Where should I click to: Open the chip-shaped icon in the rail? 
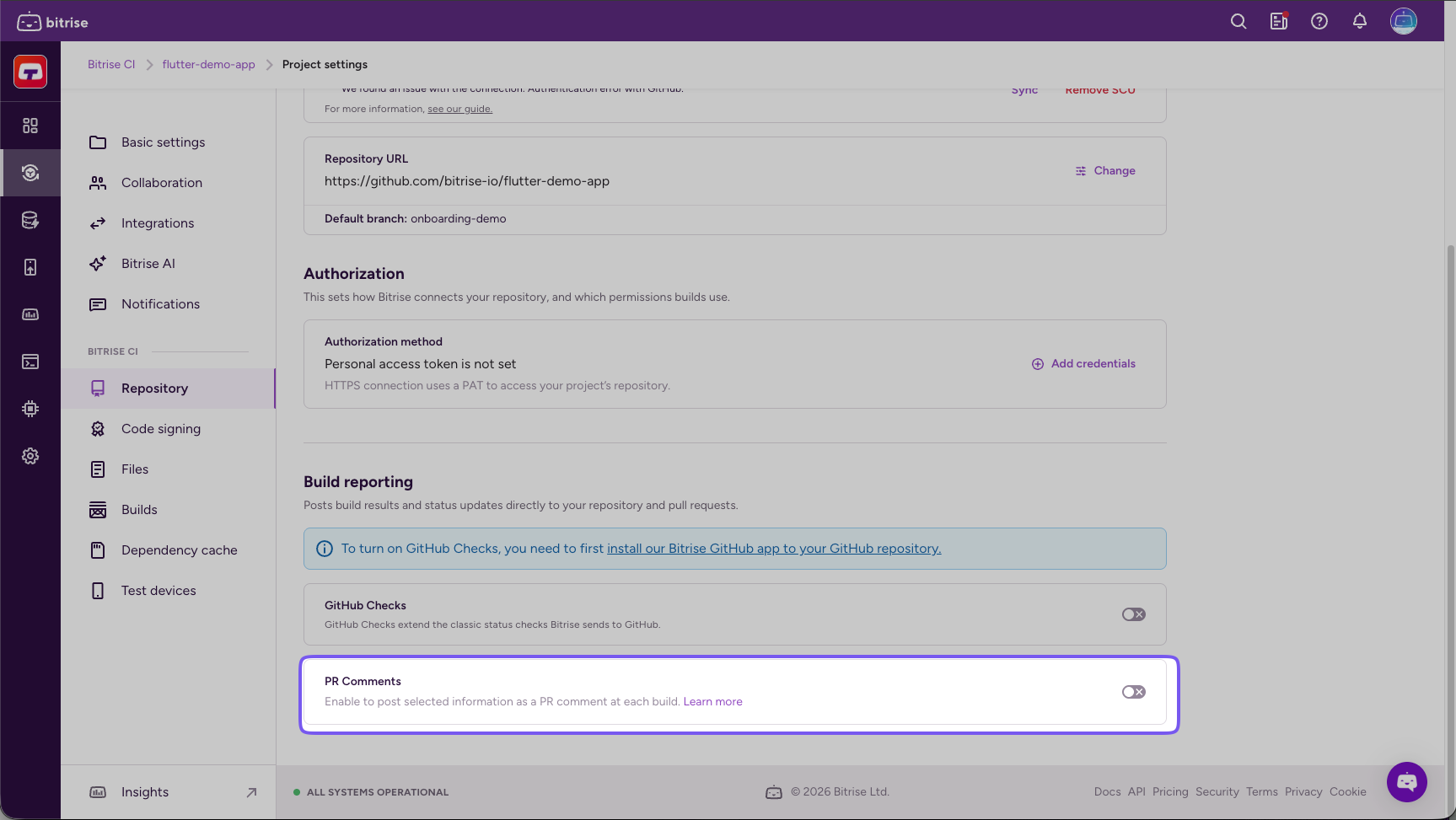tap(30, 409)
